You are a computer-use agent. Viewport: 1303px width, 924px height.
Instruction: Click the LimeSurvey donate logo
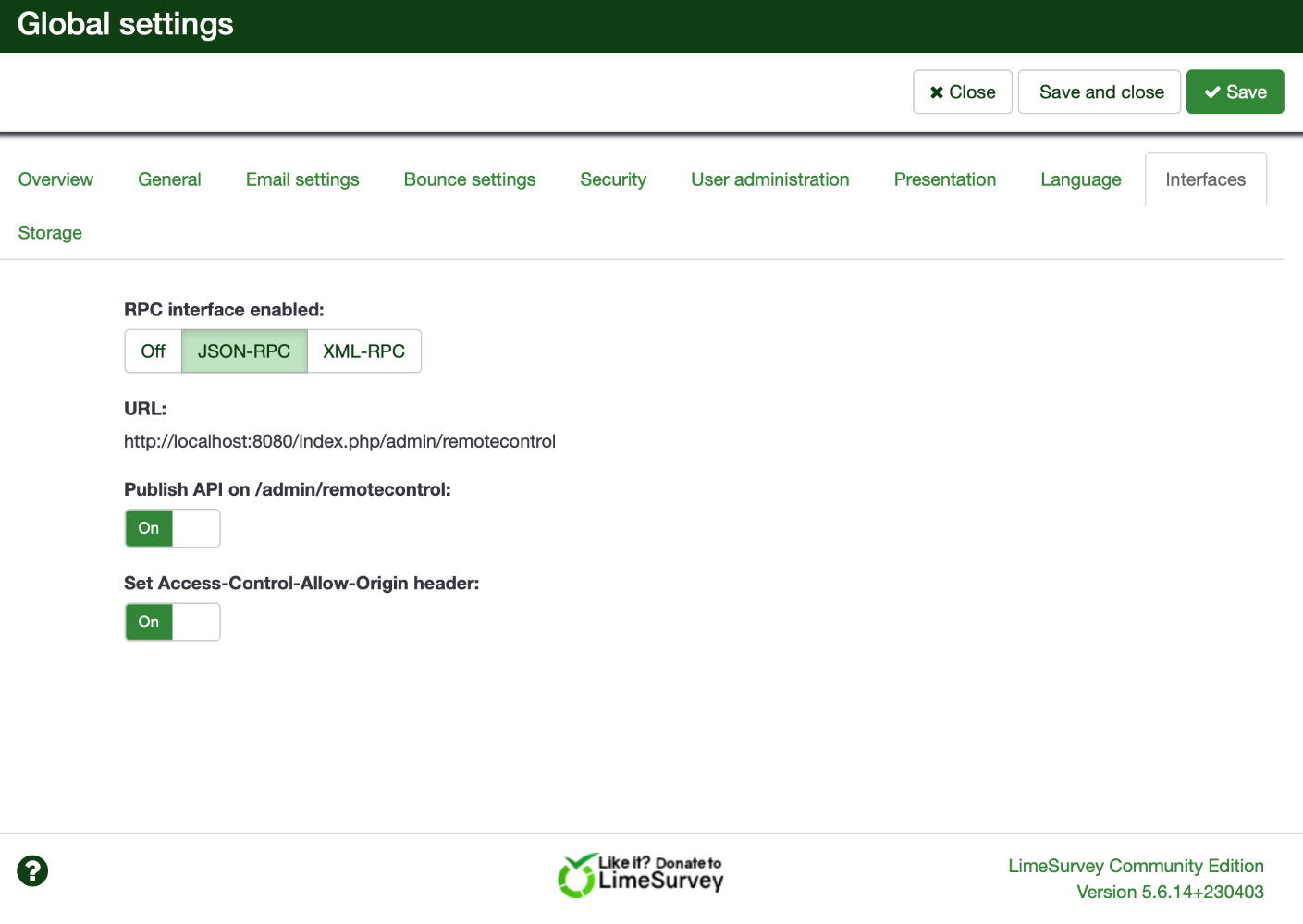640,875
